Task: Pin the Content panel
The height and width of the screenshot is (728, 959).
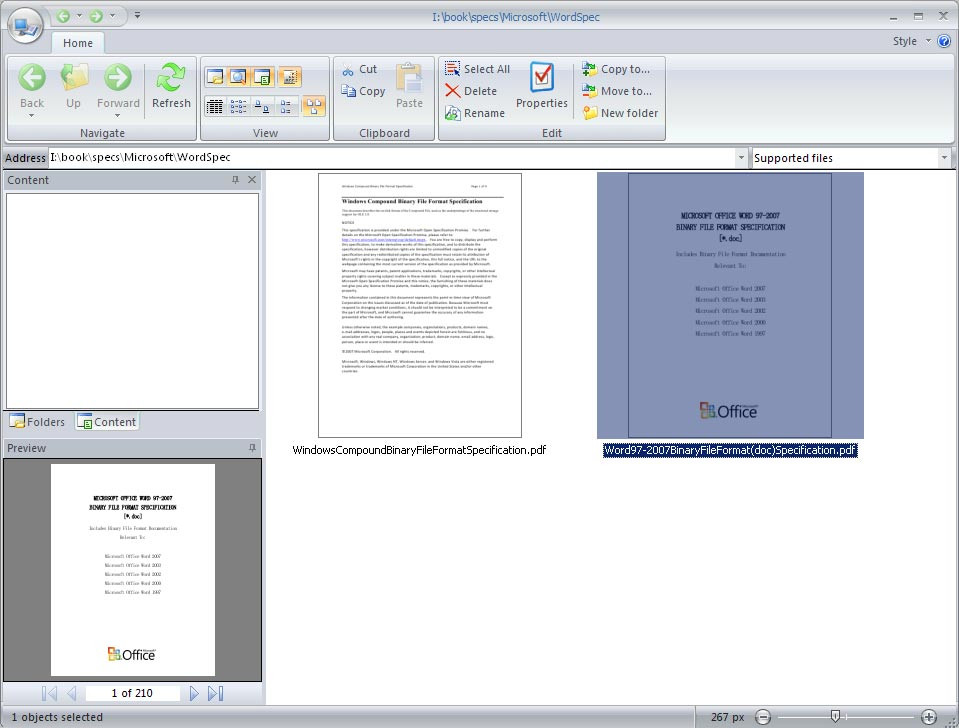Action: [235, 180]
